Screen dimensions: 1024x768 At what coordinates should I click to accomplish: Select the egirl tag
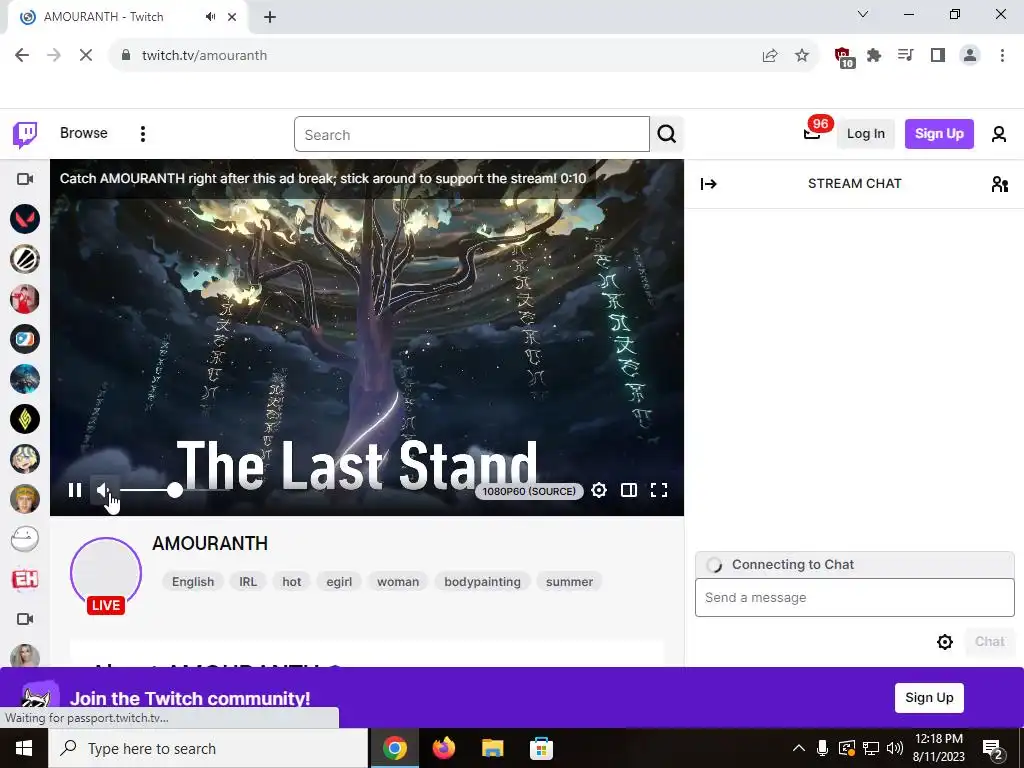coord(339,582)
